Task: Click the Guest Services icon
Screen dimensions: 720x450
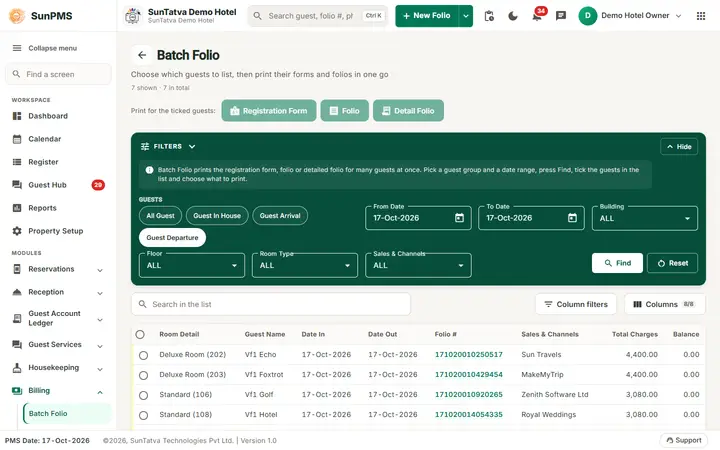Action: [x=17, y=344]
